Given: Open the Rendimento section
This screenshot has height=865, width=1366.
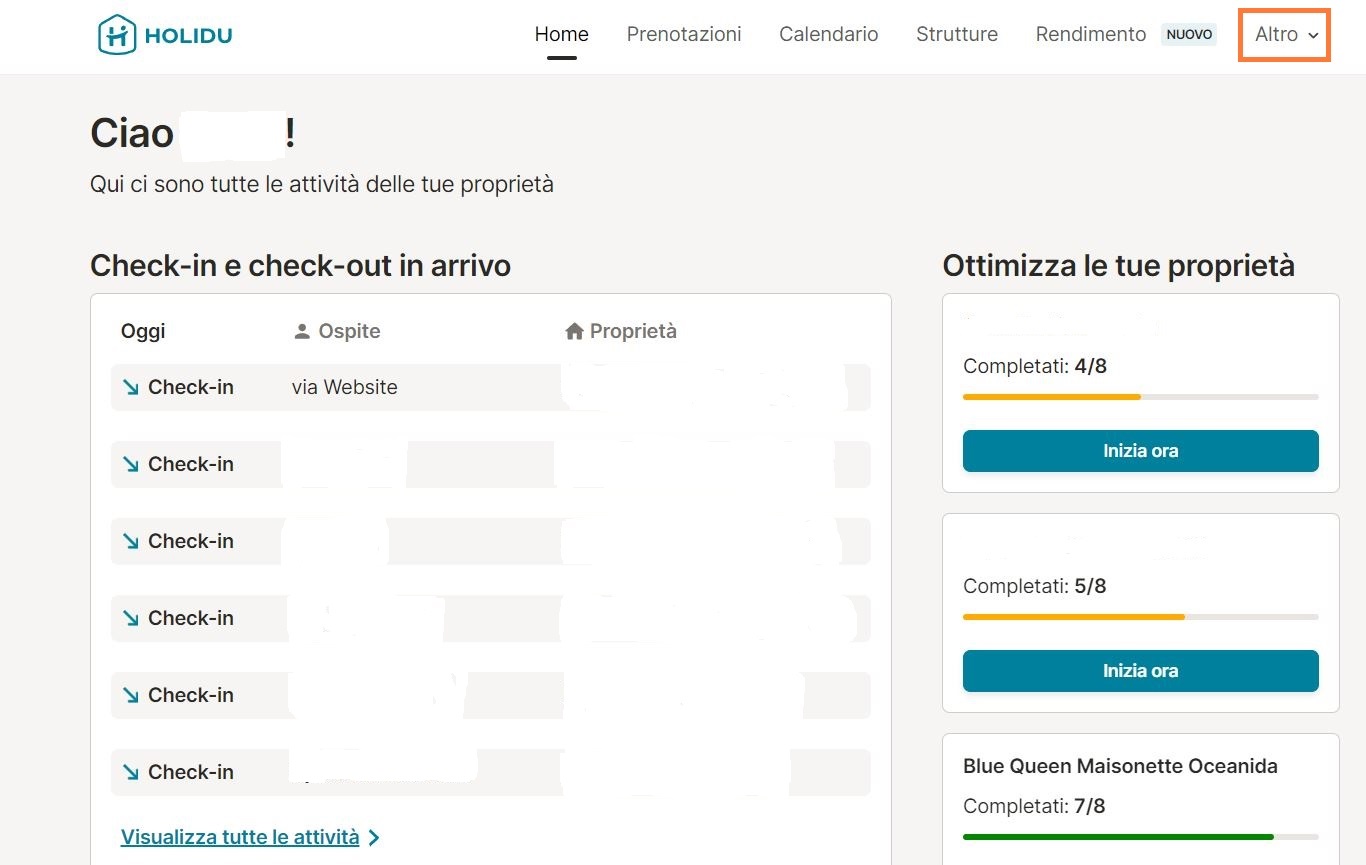Looking at the screenshot, I should point(1090,34).
